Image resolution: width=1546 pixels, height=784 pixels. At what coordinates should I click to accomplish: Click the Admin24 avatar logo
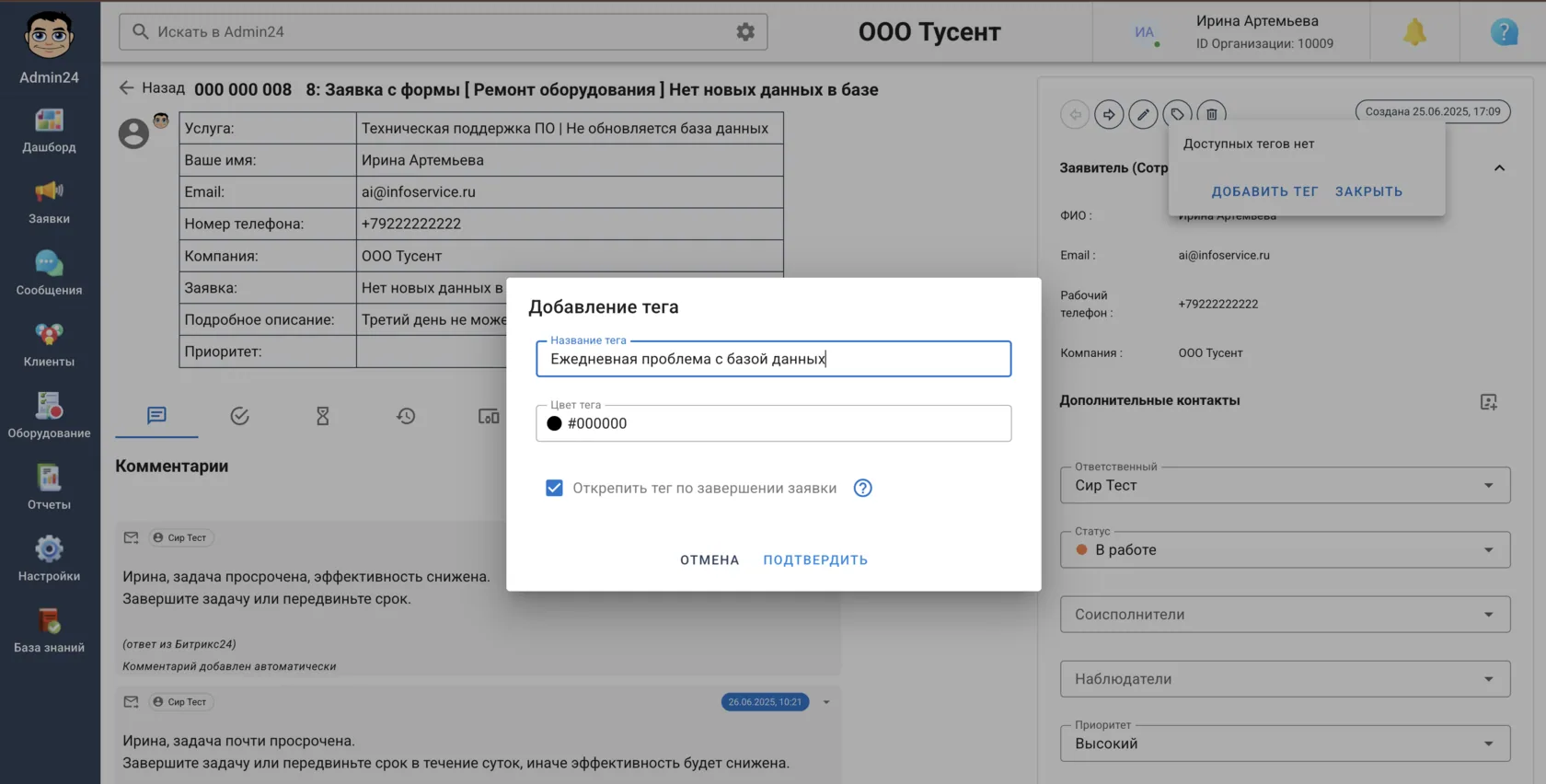click(x=49, y=36)
